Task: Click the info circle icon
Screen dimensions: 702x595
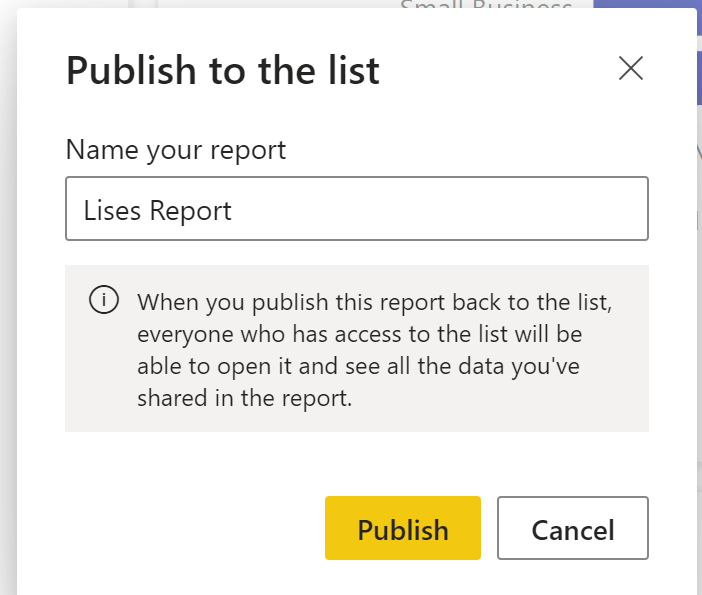Action: point(103,300)
